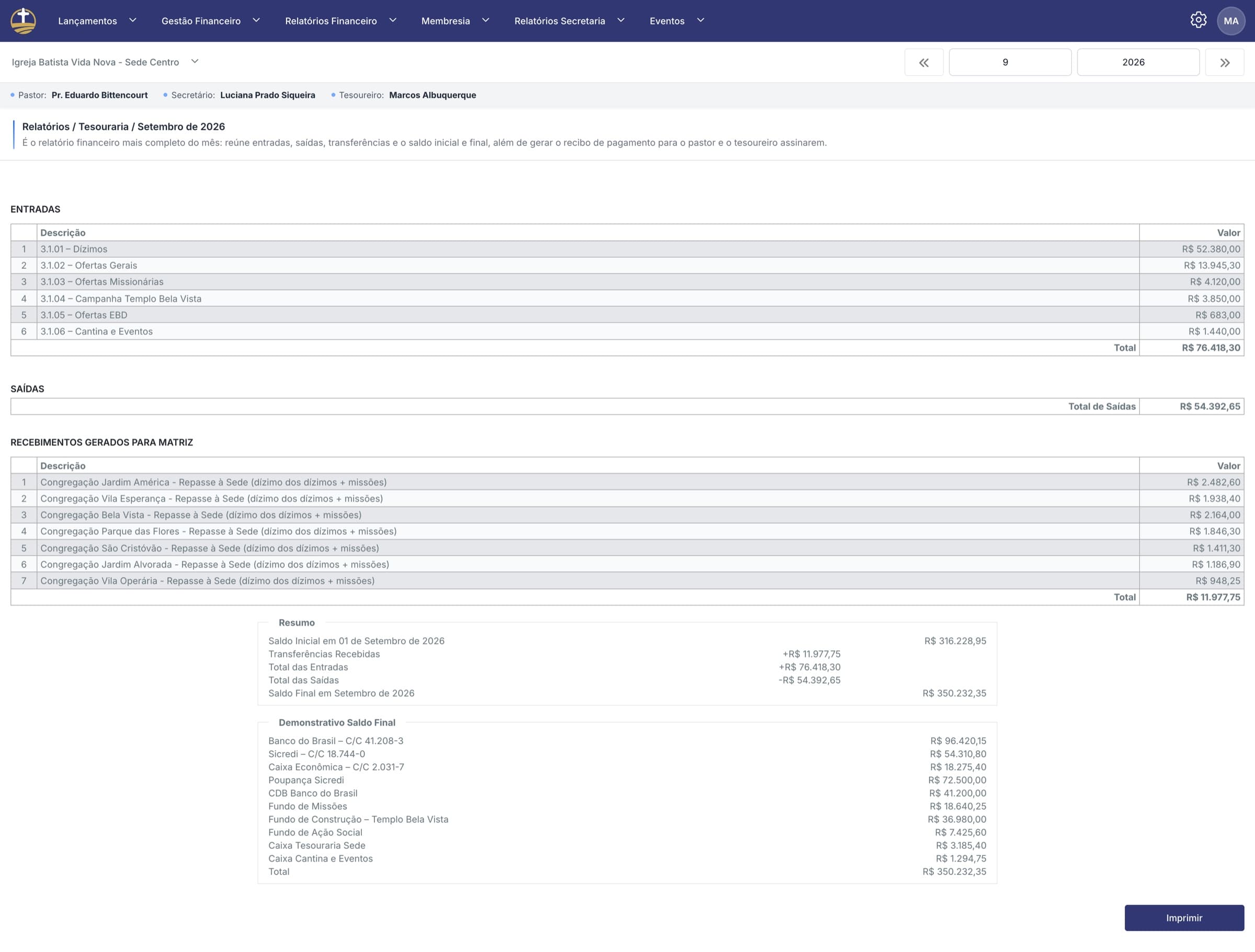
Task: Open the Relatórios Financeiro menu
Action: coord(331,21)
